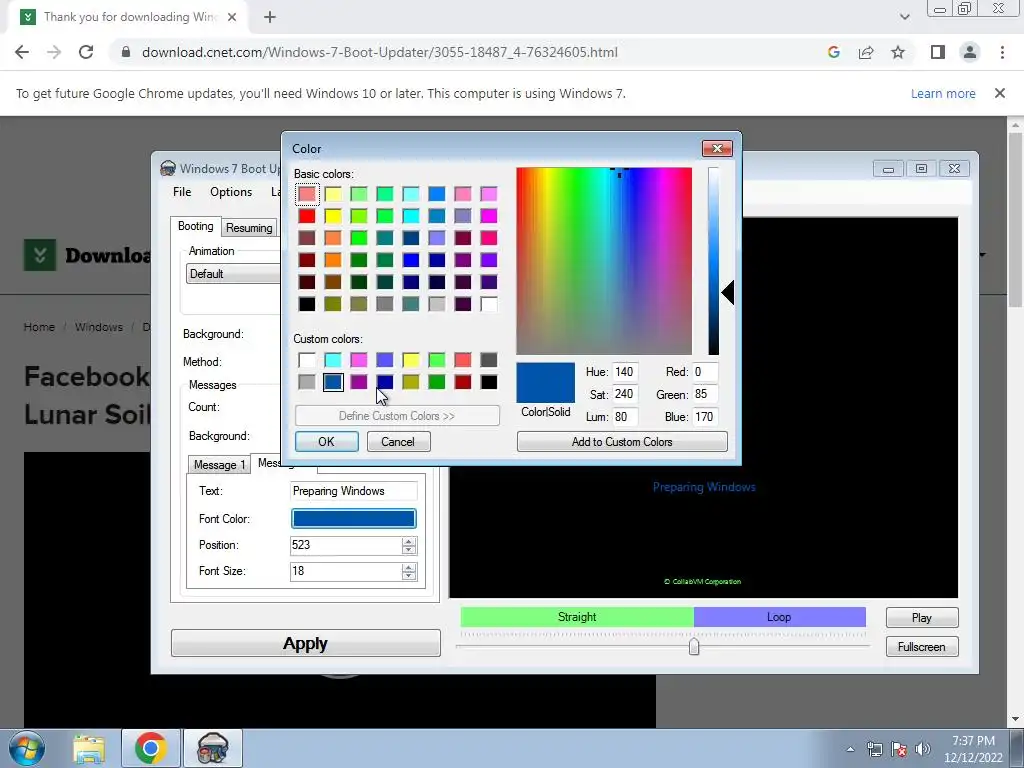This screenshot has height=768, width=1024.
Task: Click the Preparing Windows text field
Action: 353,491
